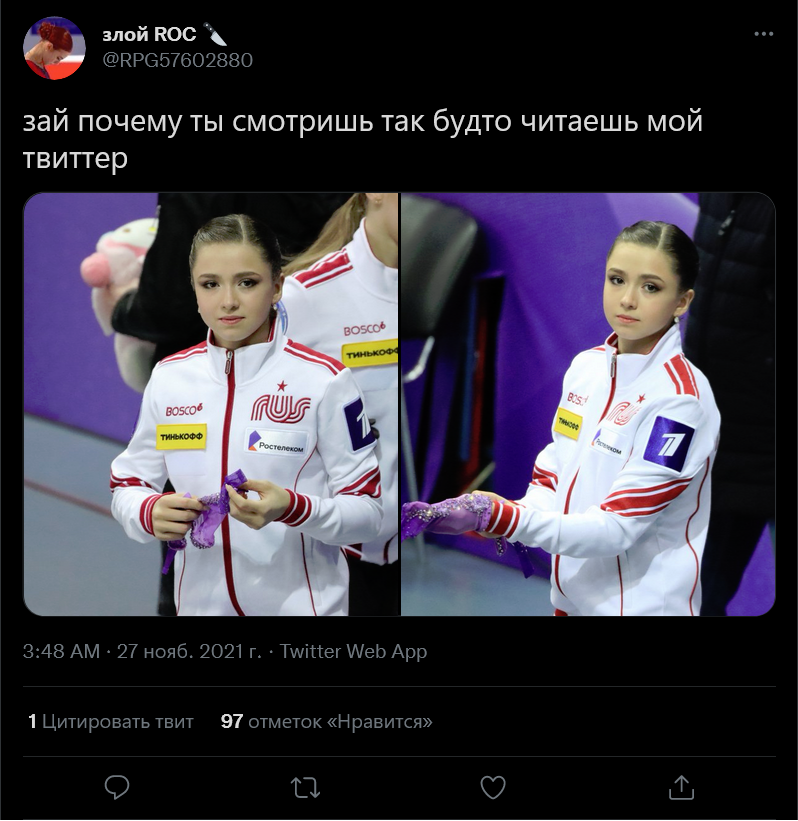Click the word твиттер in tweet text
The image size is (798, 821).
point(75,158)
